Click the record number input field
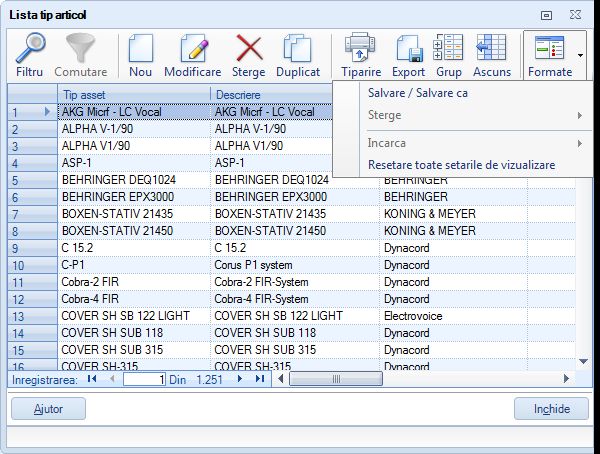600x454 pixels. (x=144, y=379)
